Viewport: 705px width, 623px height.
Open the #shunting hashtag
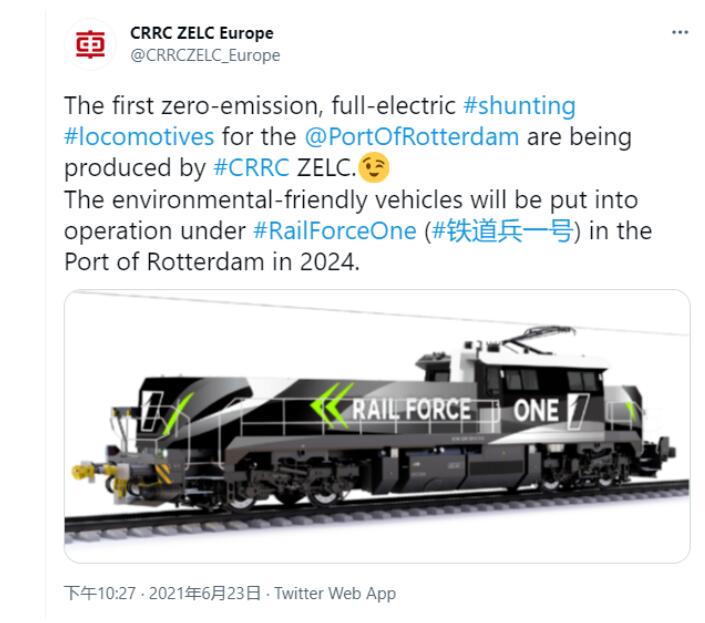(x=519, y=106)
